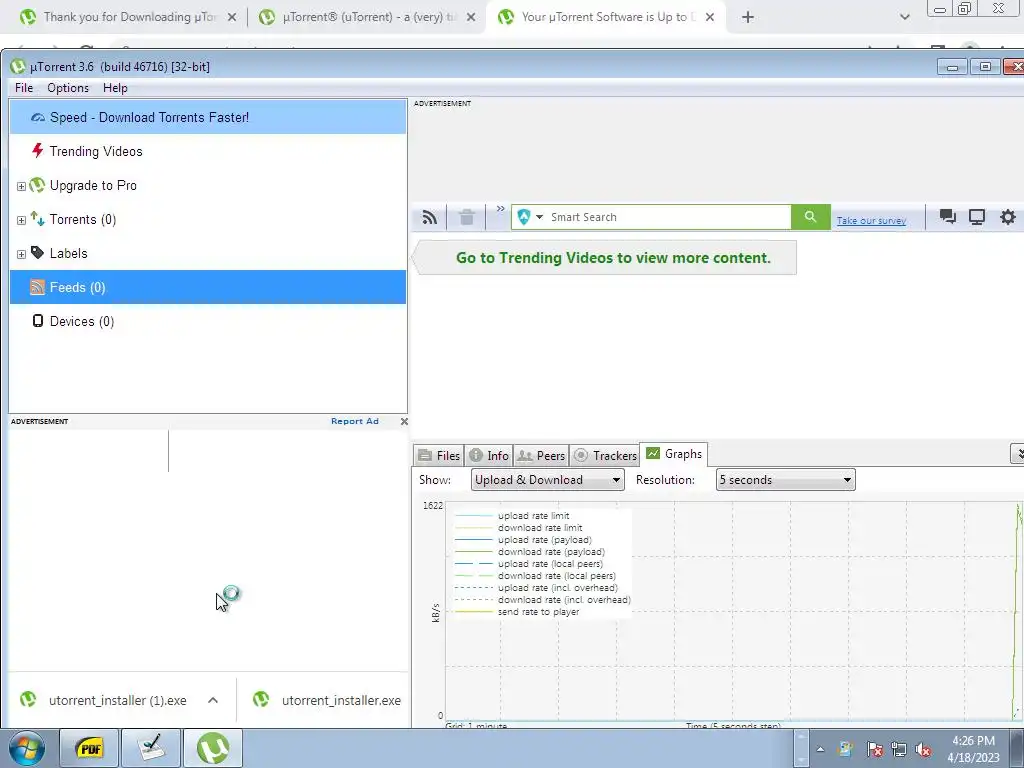Open the Show Upload & Download dropdown

(547, 480)
